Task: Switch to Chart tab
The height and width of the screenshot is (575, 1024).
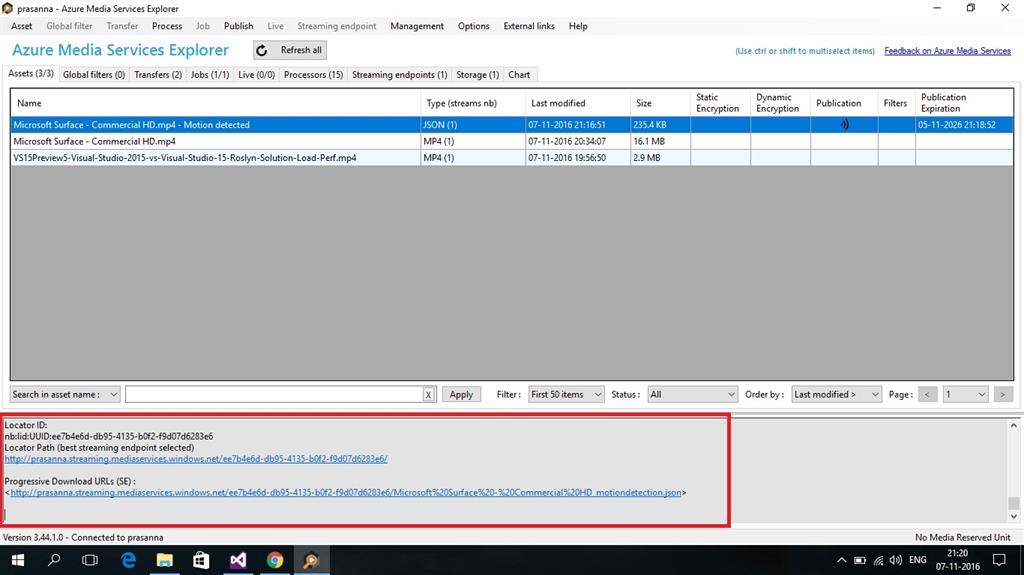Action: (x=519, y=74)
